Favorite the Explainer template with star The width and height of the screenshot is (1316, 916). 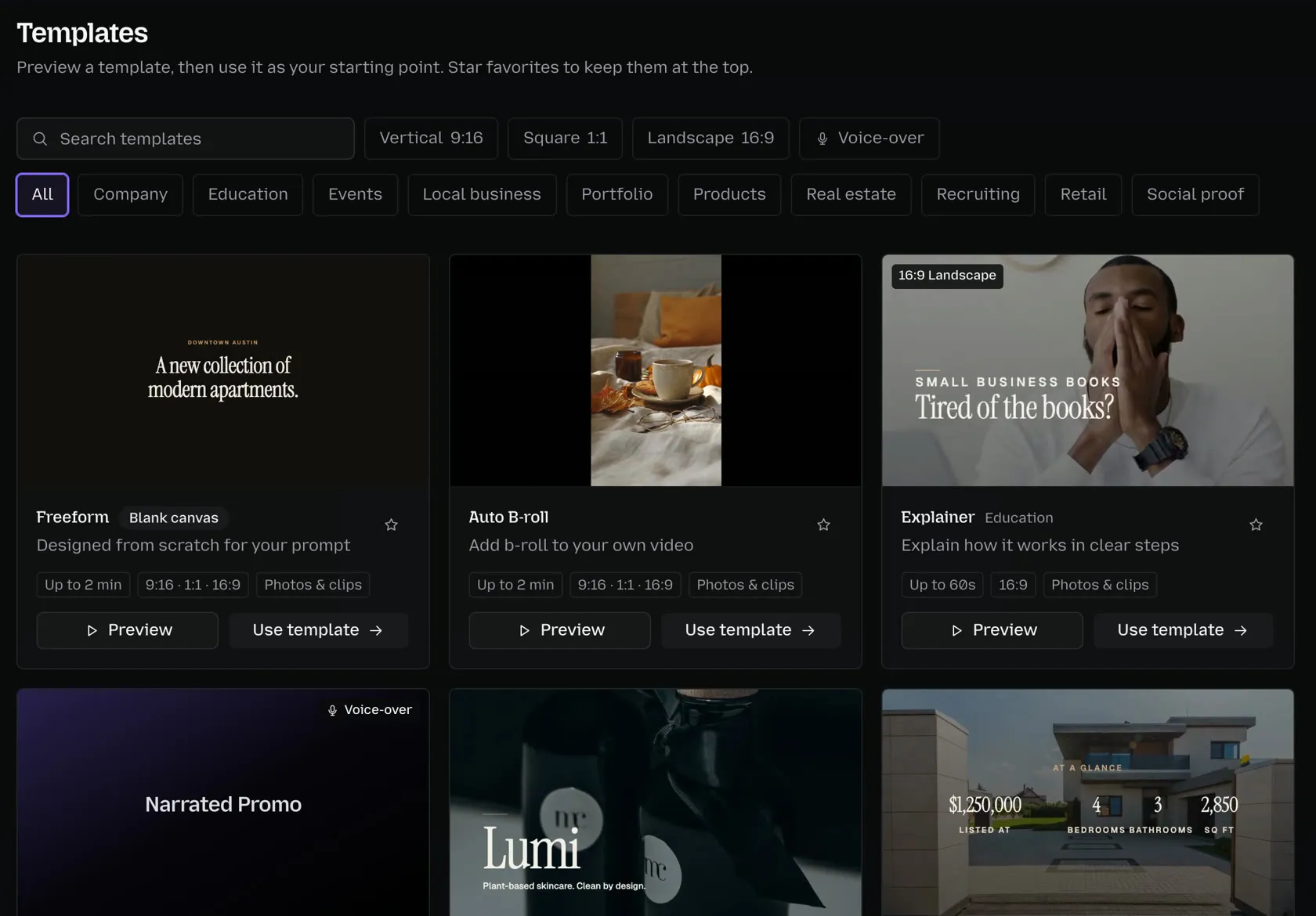pos(1256,525)
